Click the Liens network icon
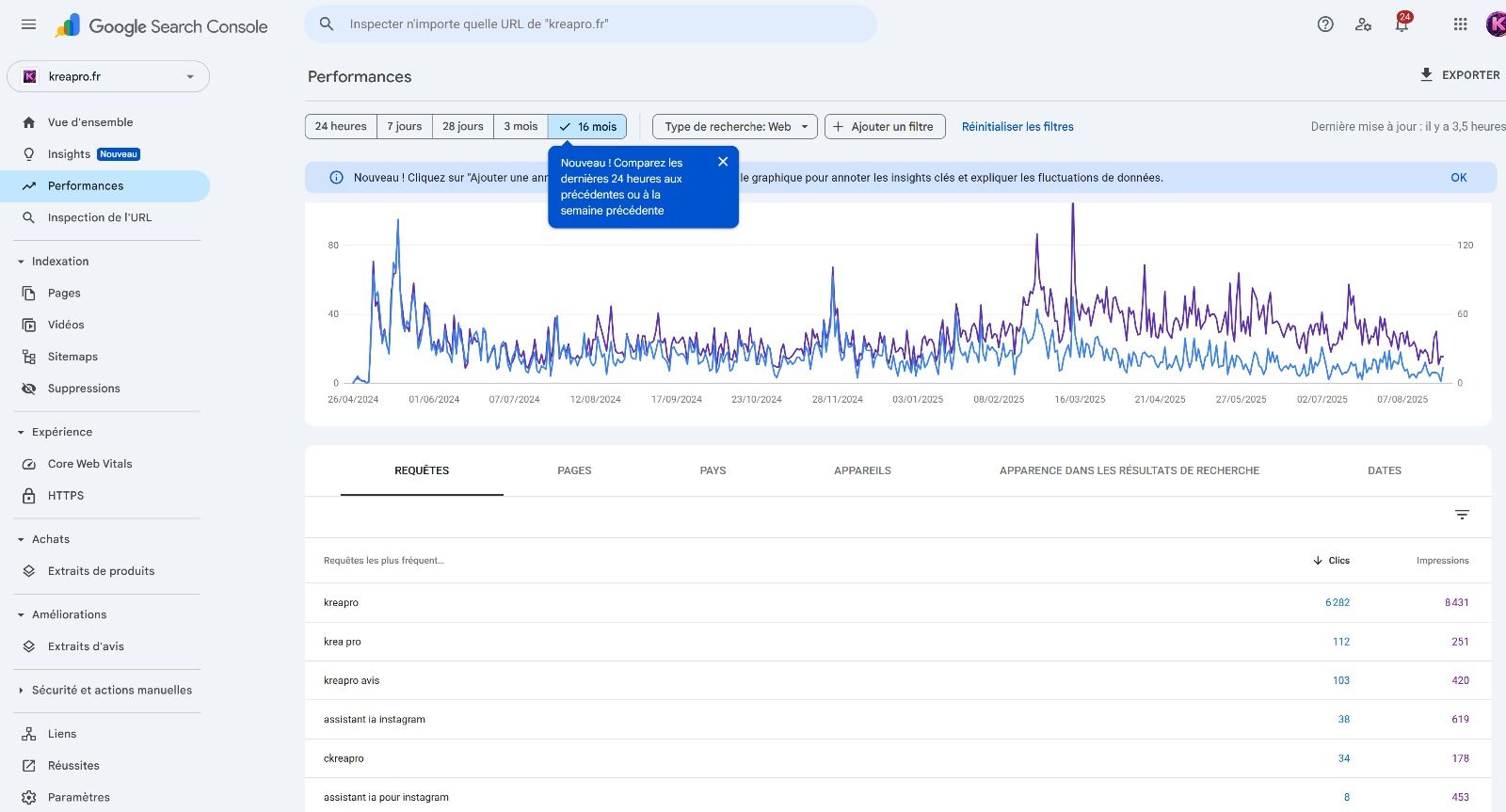The height and width of the screenshot is (812, 1506). point(29,734)
